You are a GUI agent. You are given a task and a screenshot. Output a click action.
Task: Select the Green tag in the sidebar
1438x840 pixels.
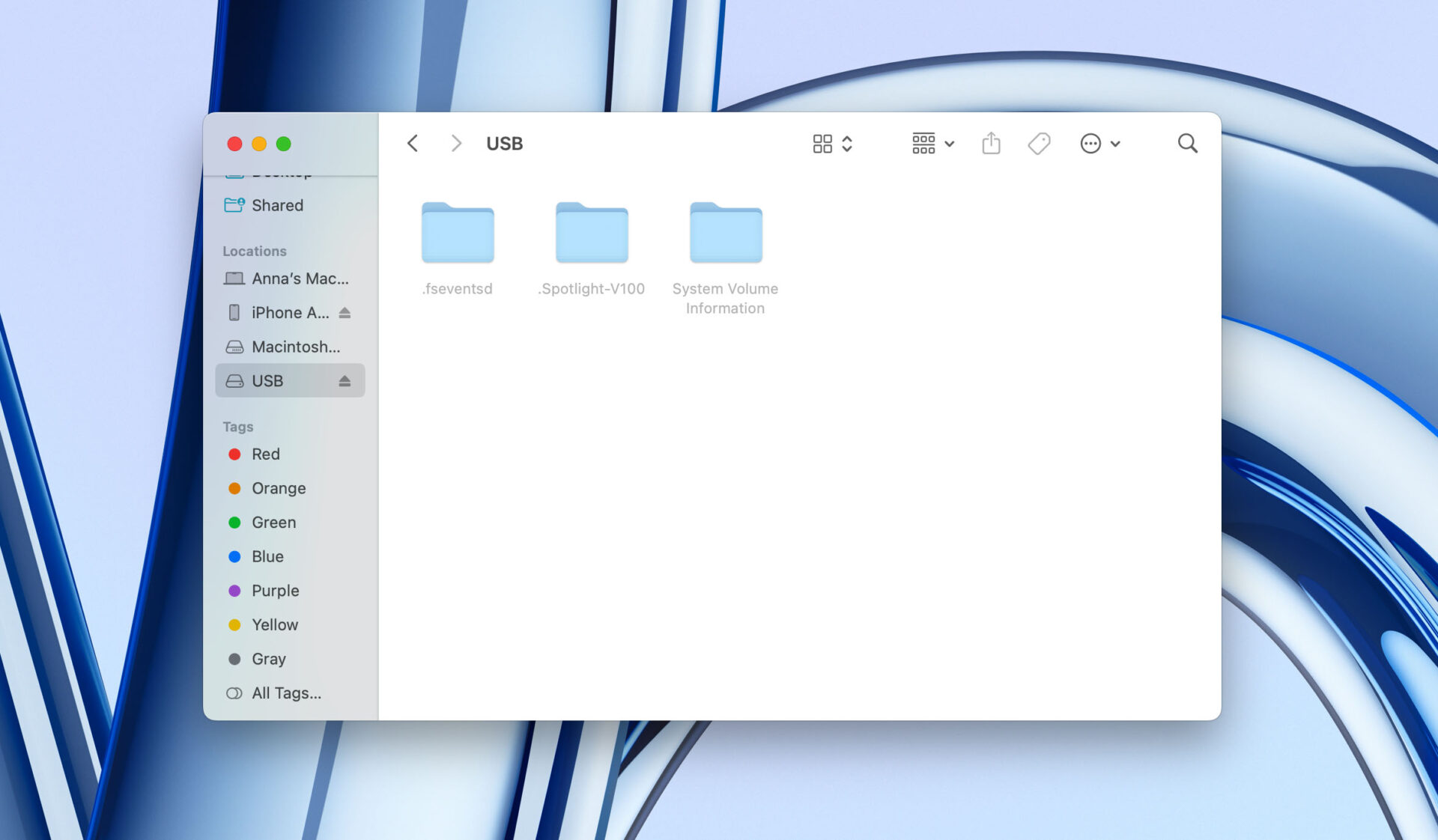[273, 522]
